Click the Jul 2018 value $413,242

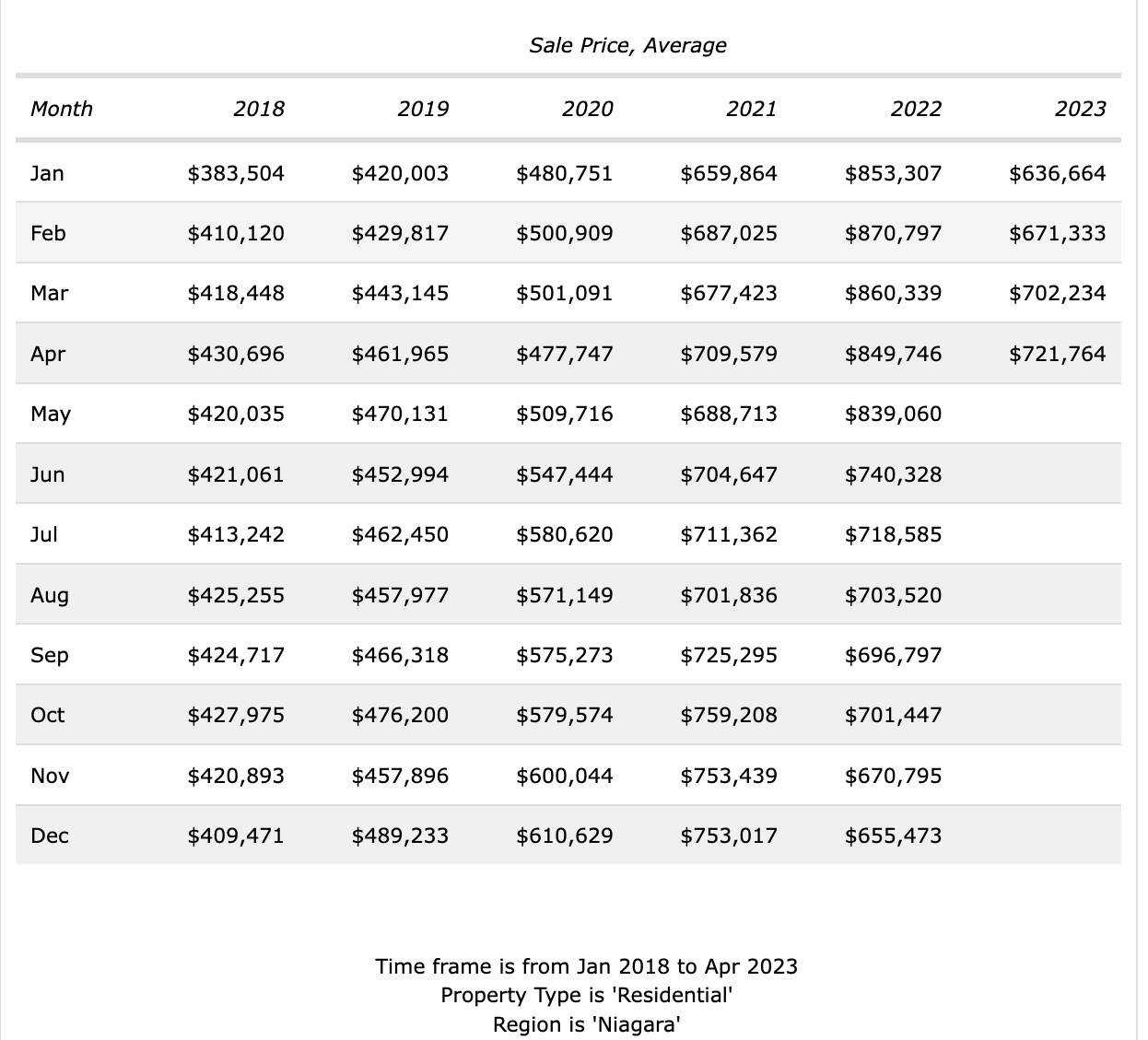coord(236,534)
